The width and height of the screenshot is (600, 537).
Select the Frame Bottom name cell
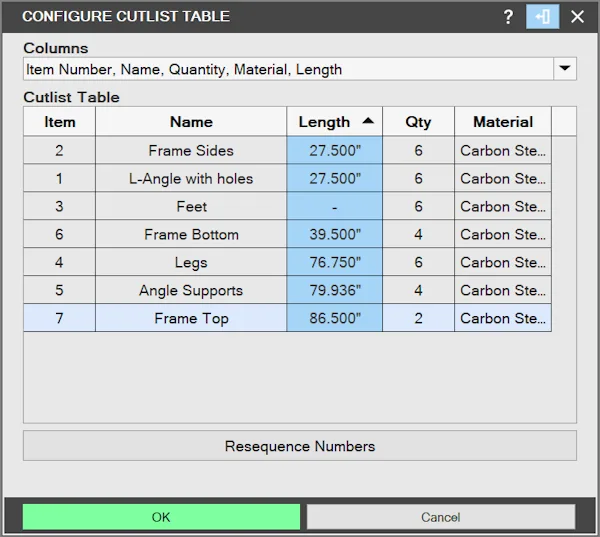pos(191,234)
